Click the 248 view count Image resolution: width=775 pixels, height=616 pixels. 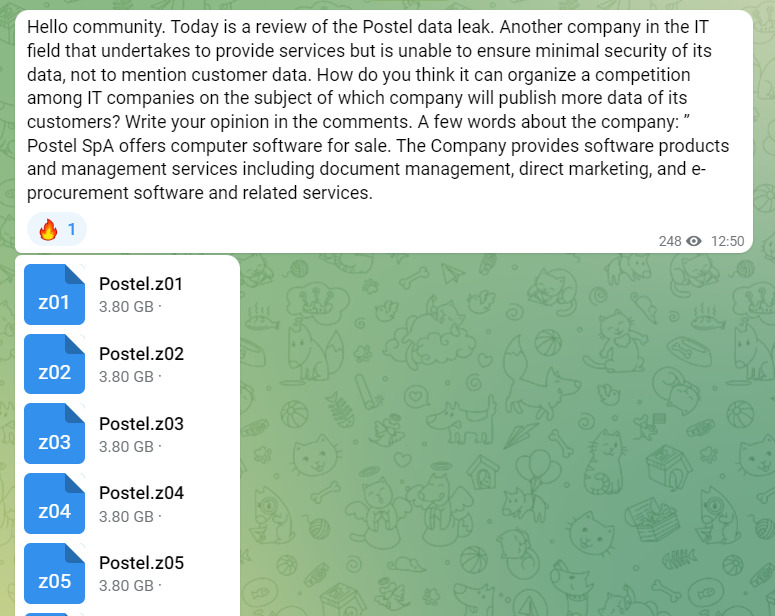pos(669,241)
